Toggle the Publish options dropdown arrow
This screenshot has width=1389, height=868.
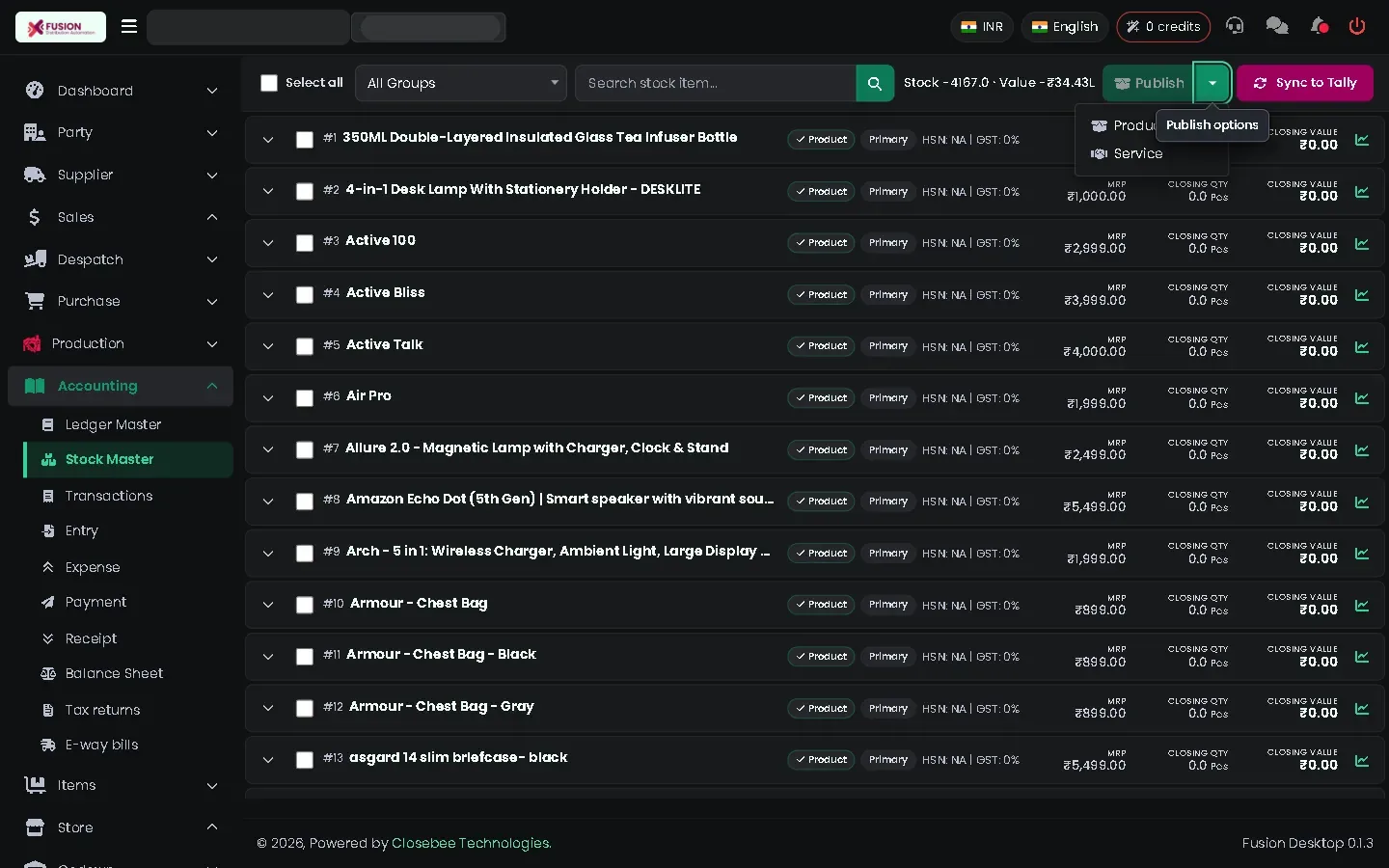click(x=1212, y=83)
